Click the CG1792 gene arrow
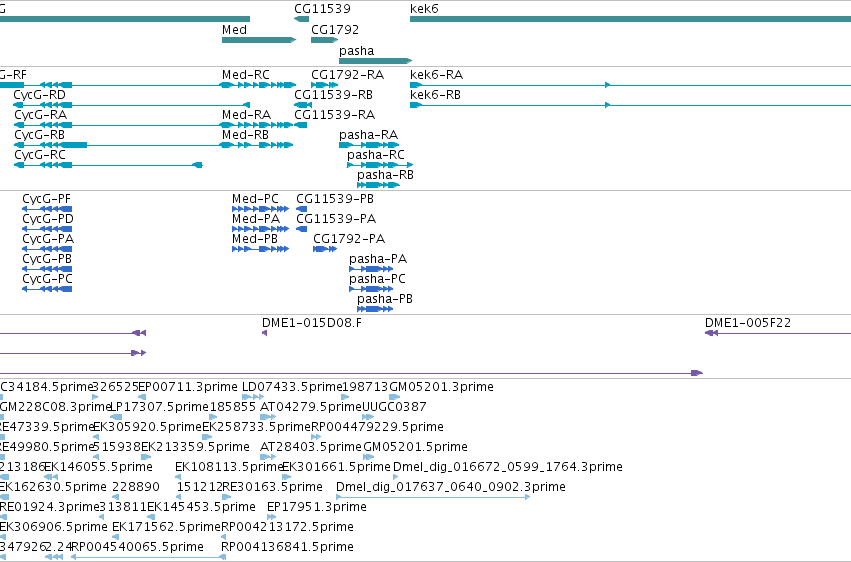This screenshot has width=851, height=562. [x=325, y=40]
